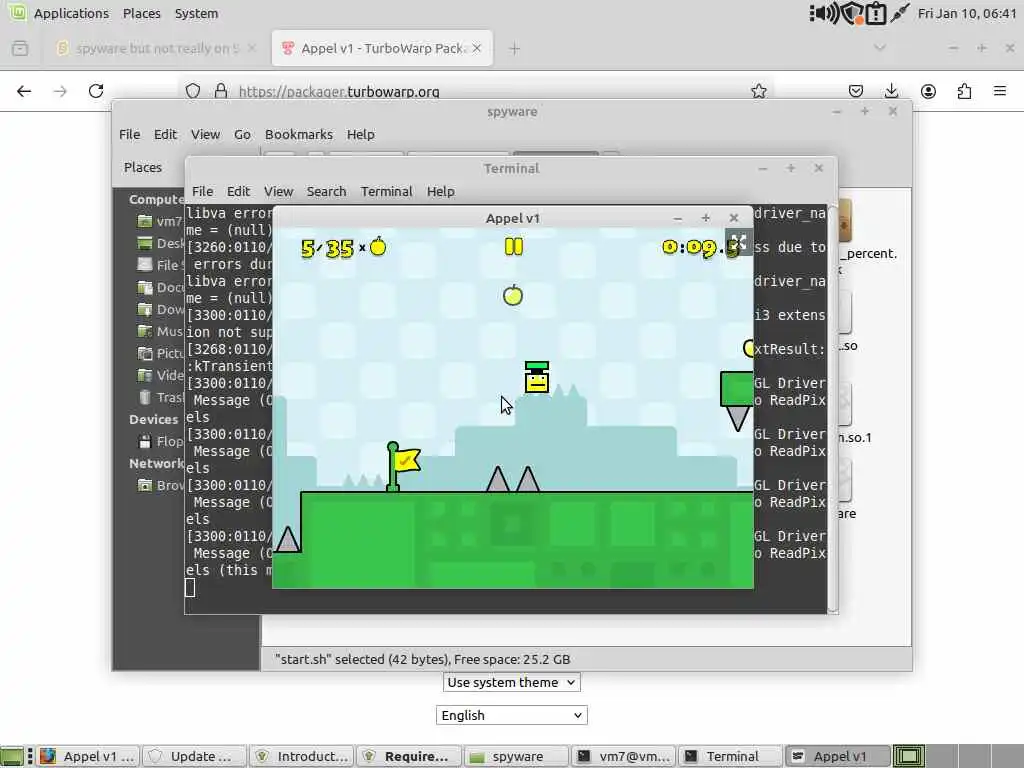Image resolution: width=1024 pixels, height=768 pixels.
Task: Switch to vm7@vm taskbar terminal
Action: (624, 756)
